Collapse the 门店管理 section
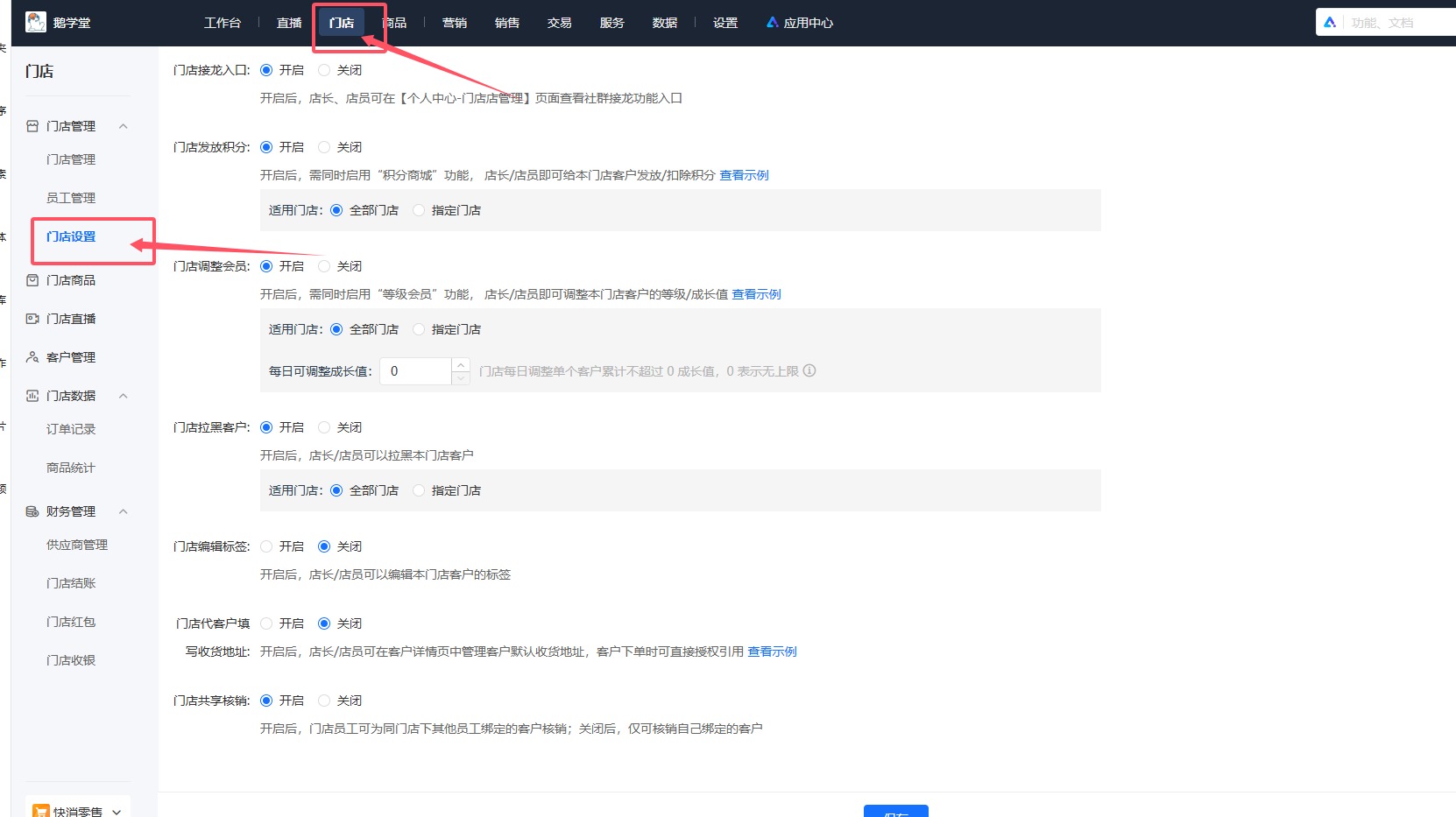 124,125
